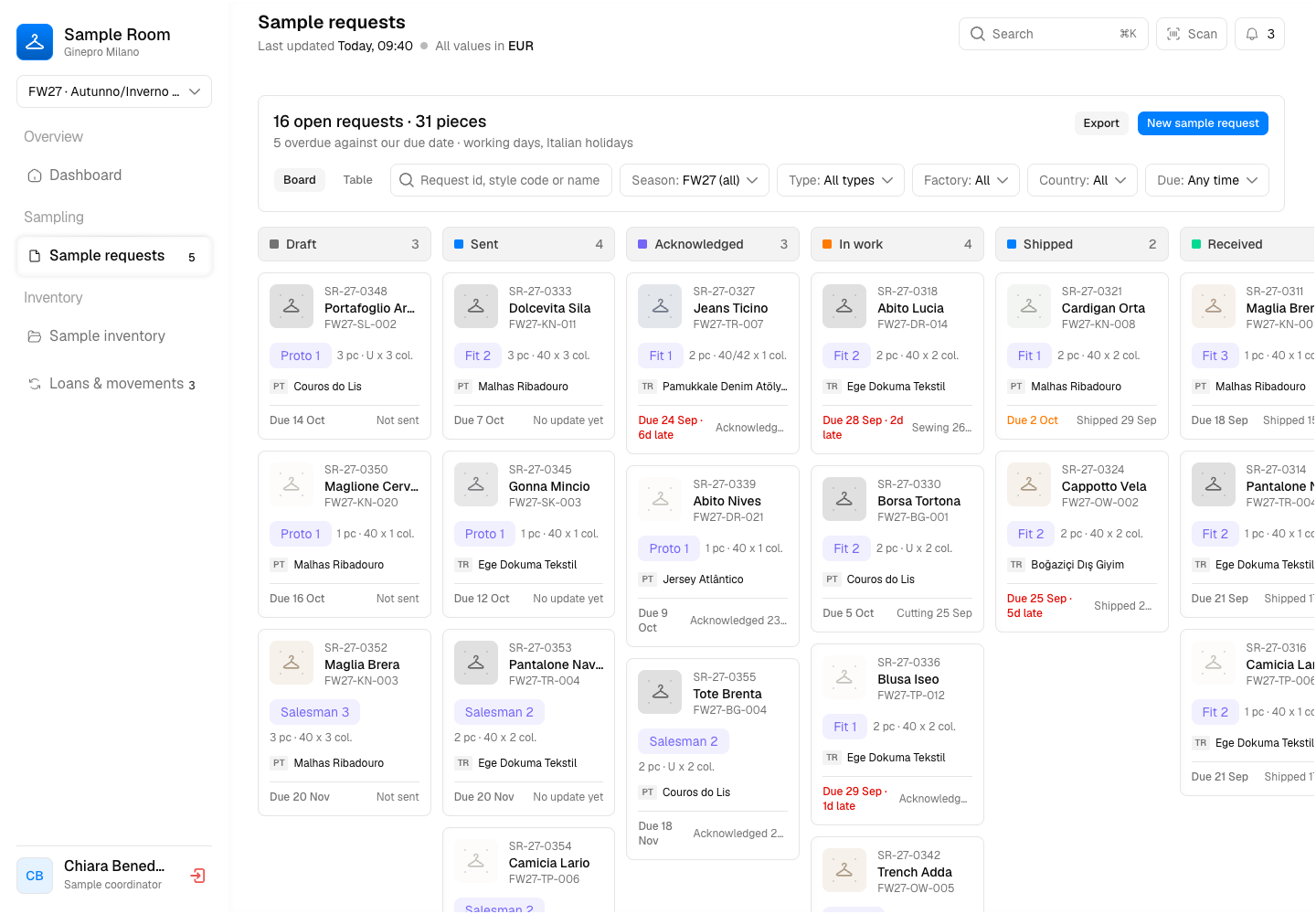
Task: Open the Country: All filter
Action: 1082,180
